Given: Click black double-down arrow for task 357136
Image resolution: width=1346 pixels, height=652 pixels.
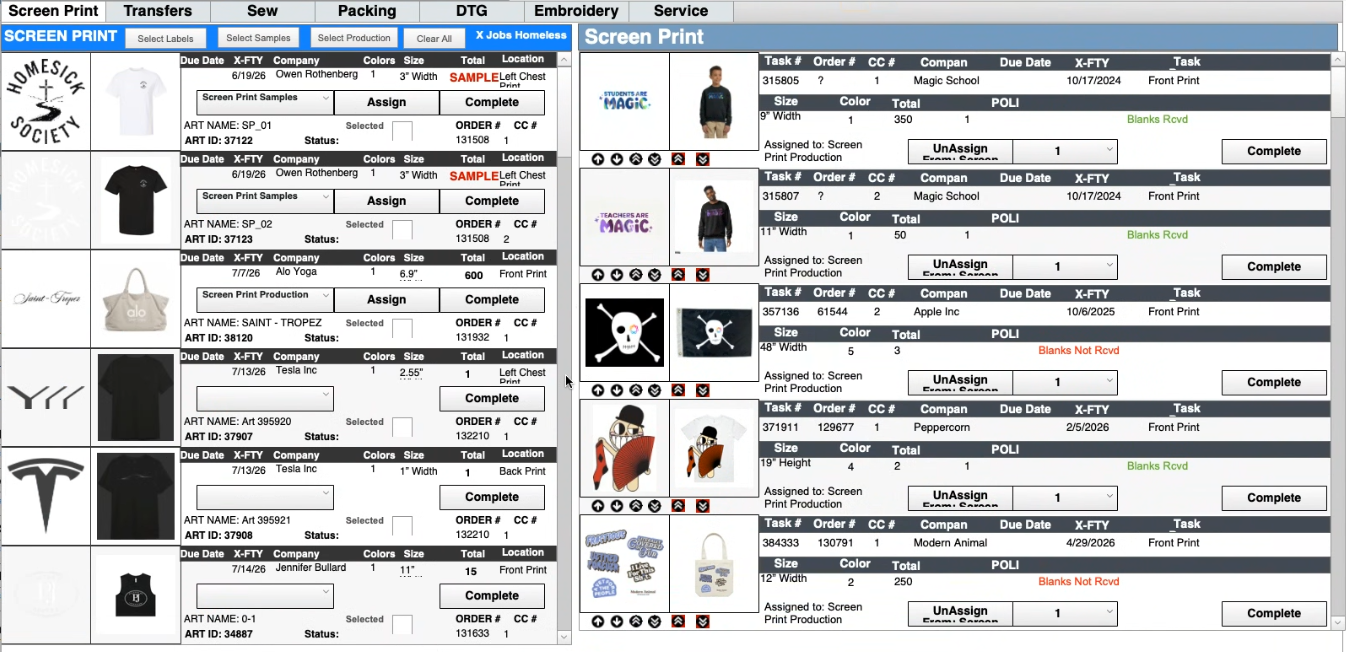Looking at the screenshot, I should click(654, 390).
